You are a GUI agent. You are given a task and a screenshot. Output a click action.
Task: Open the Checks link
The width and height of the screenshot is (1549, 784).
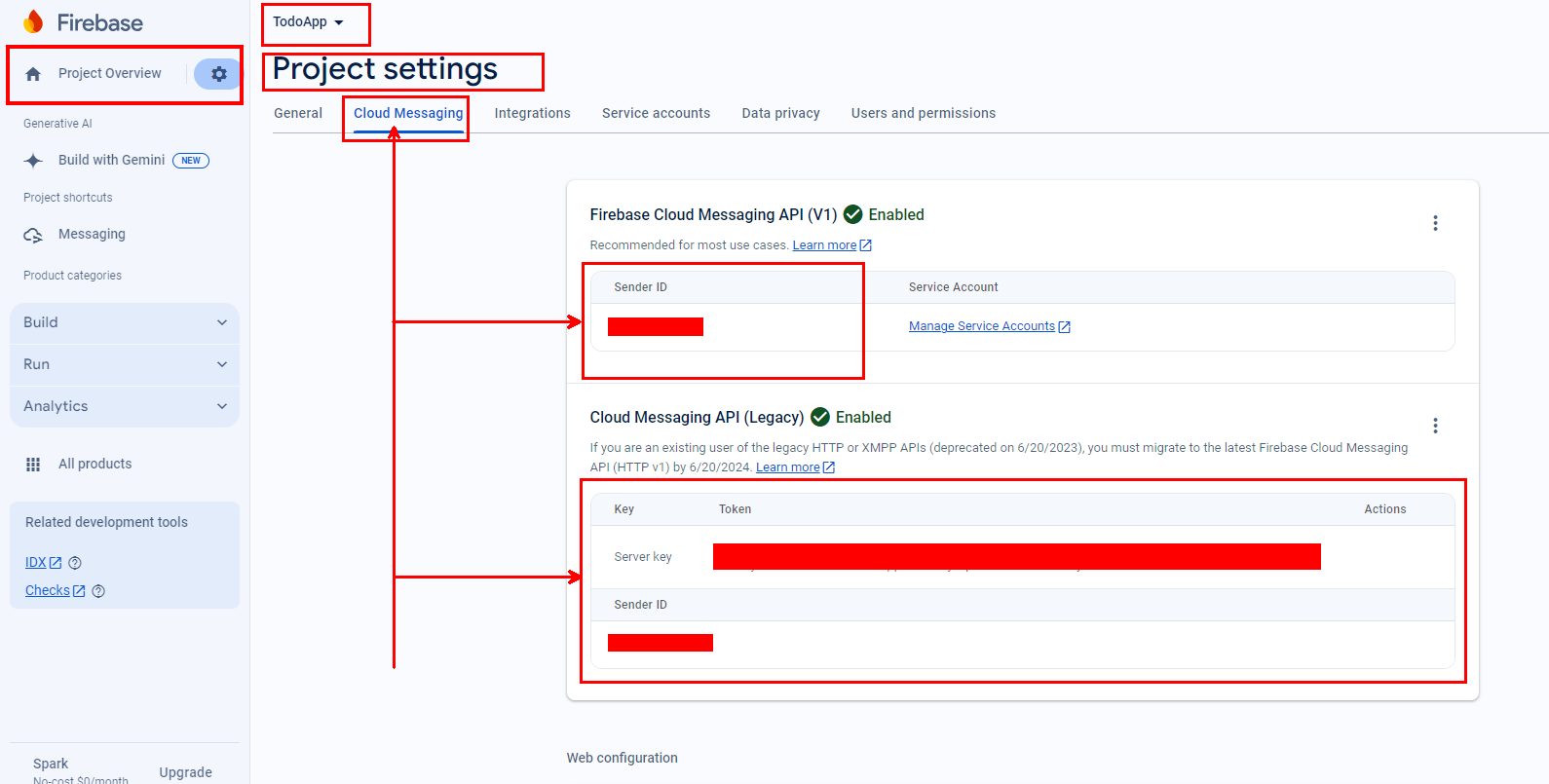pyautogui.click(x=48, y=591)
